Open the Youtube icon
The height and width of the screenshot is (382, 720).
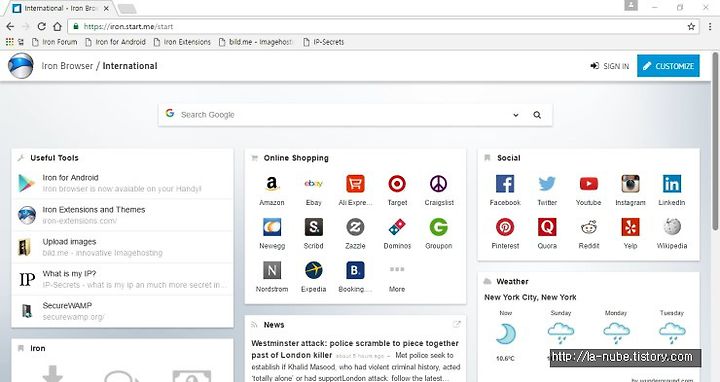(x=589, y=184)
